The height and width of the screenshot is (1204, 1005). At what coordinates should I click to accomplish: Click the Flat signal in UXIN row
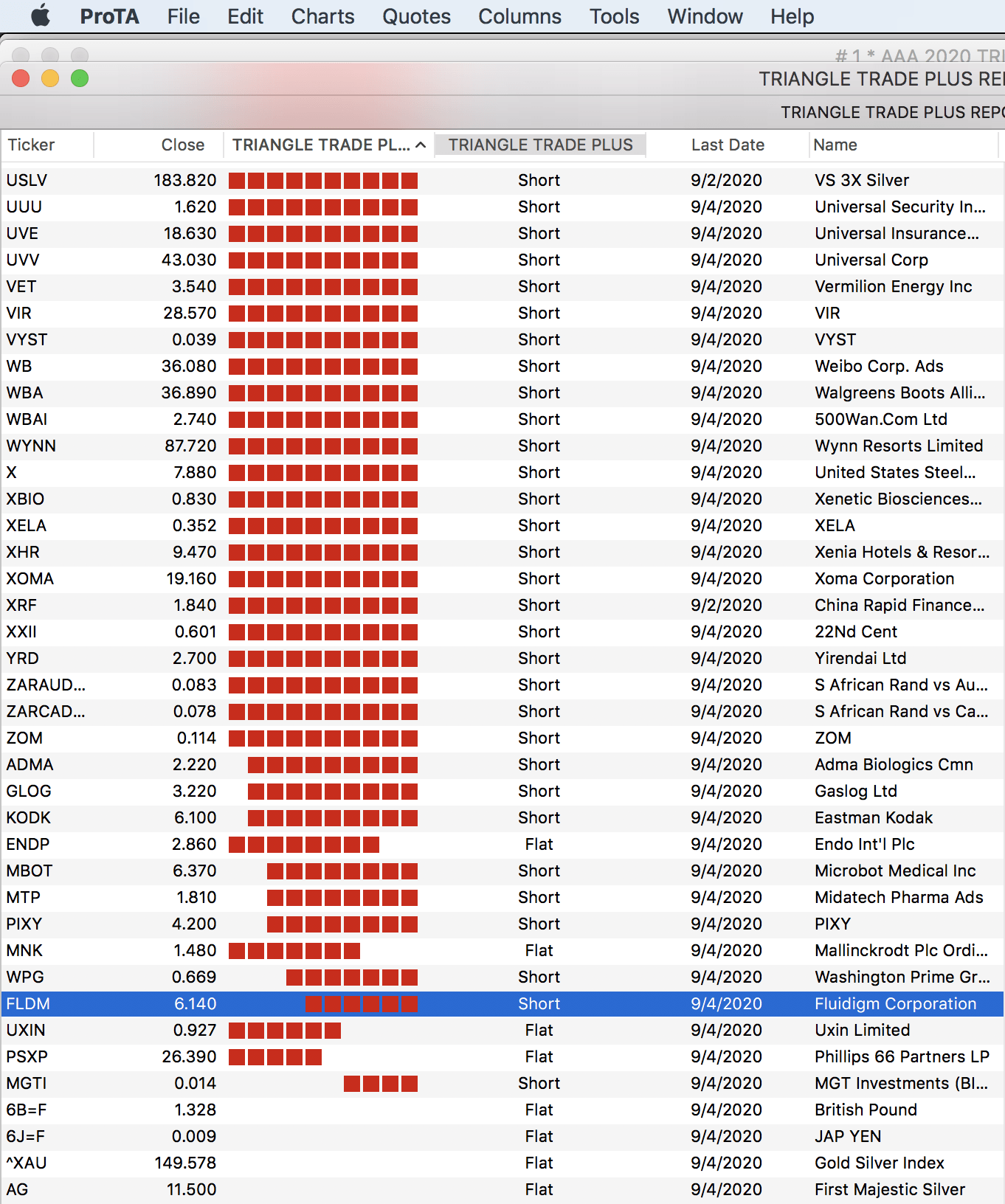pyautogui.click(x=539, y=1030)
